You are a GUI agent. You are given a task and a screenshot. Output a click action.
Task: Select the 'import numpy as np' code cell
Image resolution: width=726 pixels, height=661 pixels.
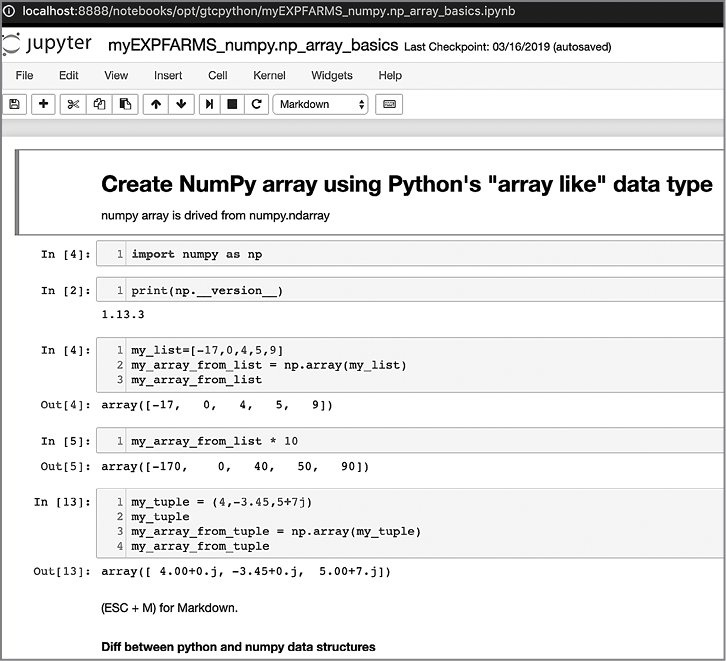click(400, 254)
